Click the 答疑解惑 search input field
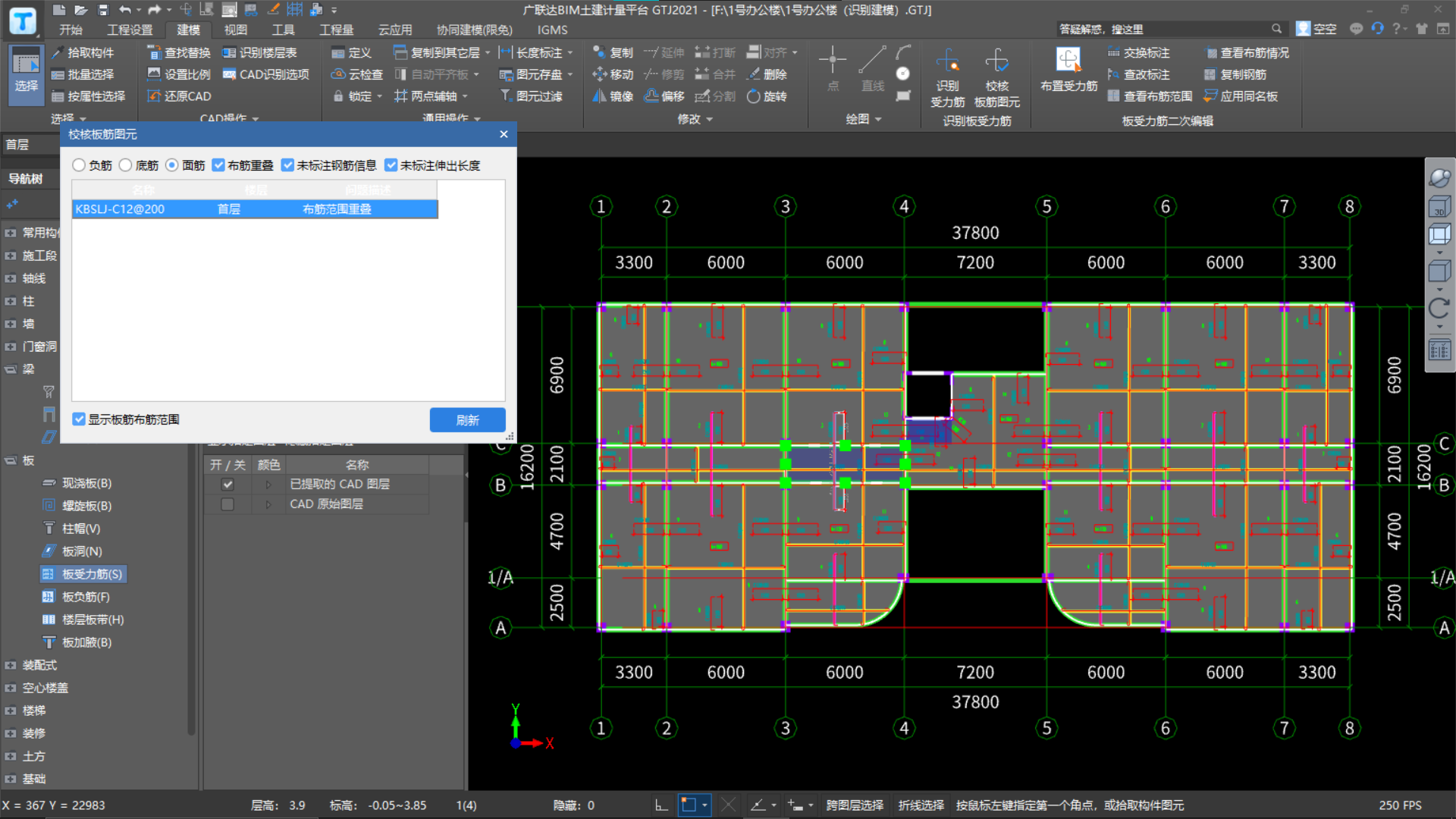 tap(1163, 29)
